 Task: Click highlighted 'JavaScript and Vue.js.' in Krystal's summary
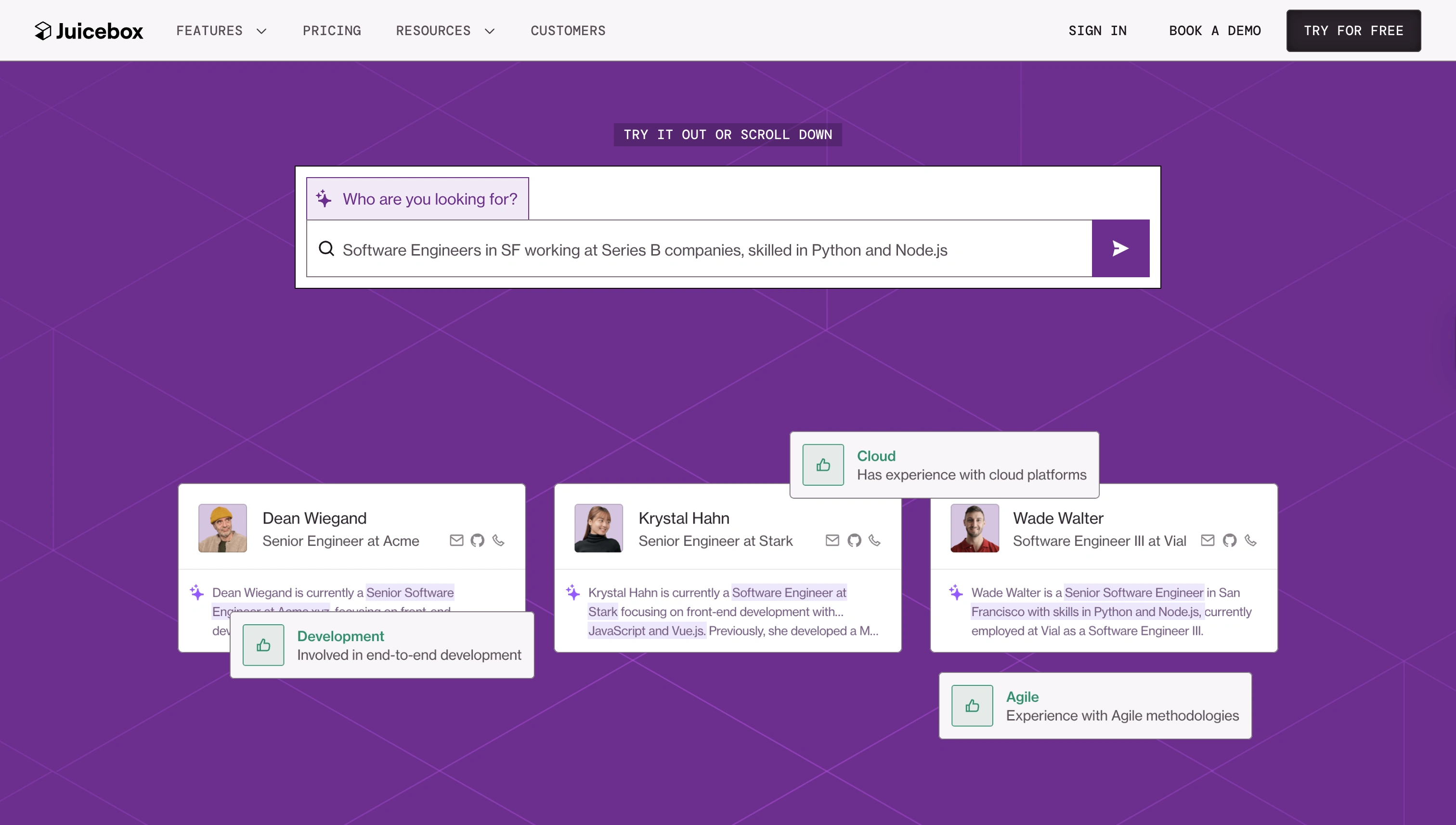point(647,630)
